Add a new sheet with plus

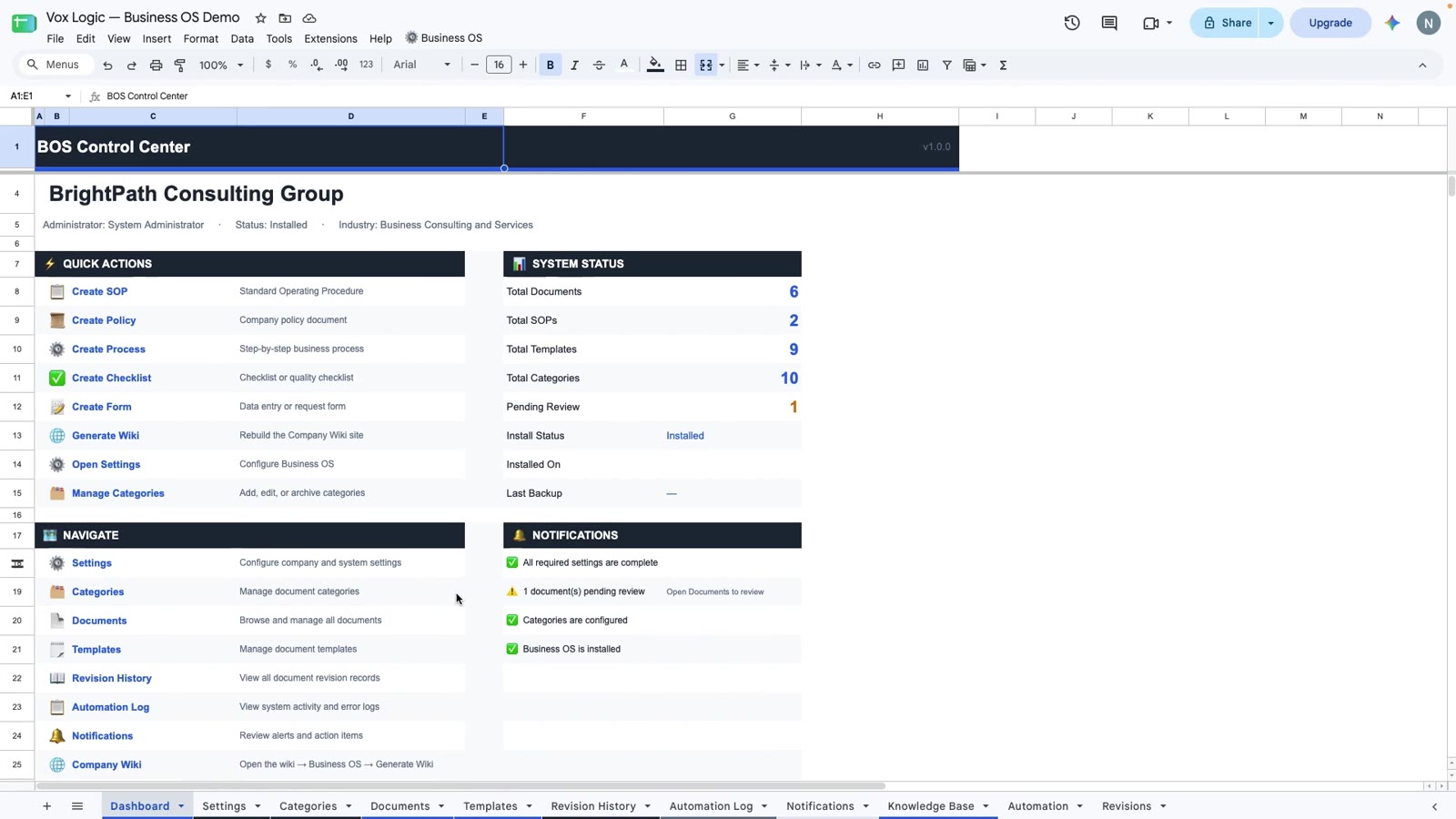coord(46,806)
